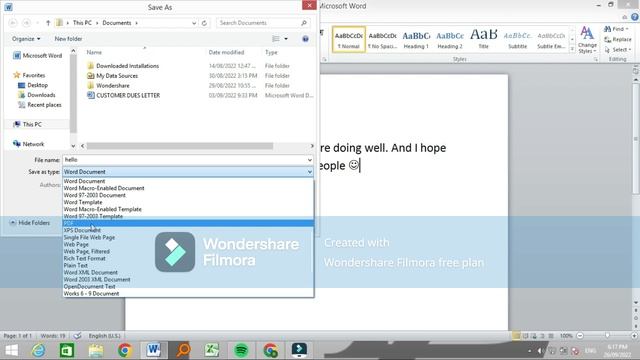Apply Title style

coord(484,40)
